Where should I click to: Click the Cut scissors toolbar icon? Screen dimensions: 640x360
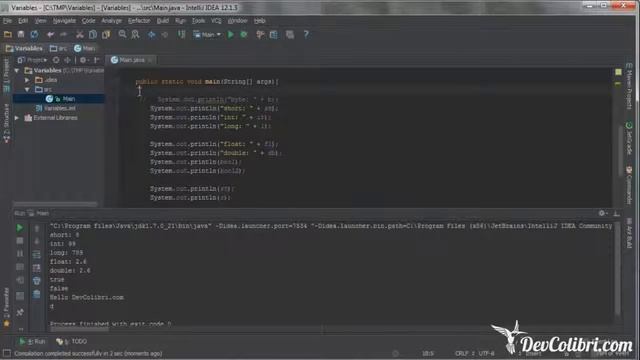[x=80, y=35]
